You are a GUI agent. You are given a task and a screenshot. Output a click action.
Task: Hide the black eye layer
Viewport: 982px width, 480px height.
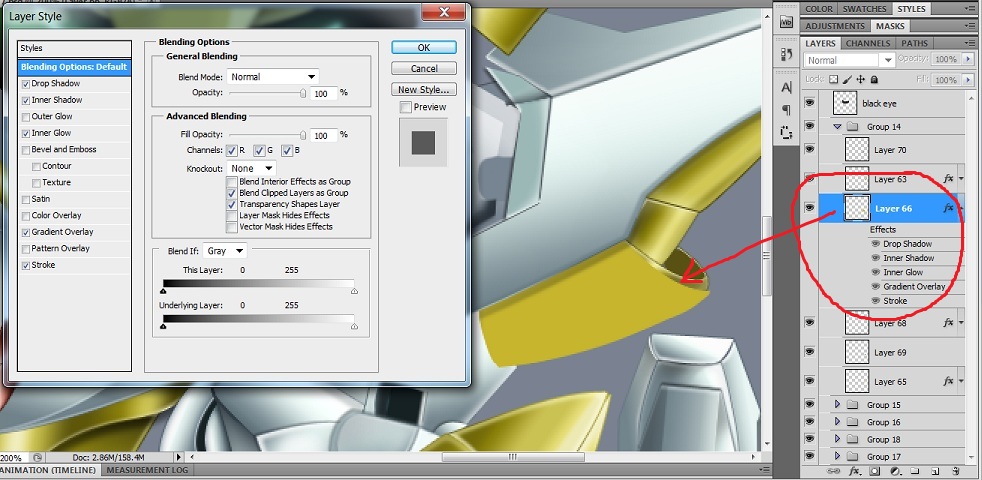click(x=810, y=103)
